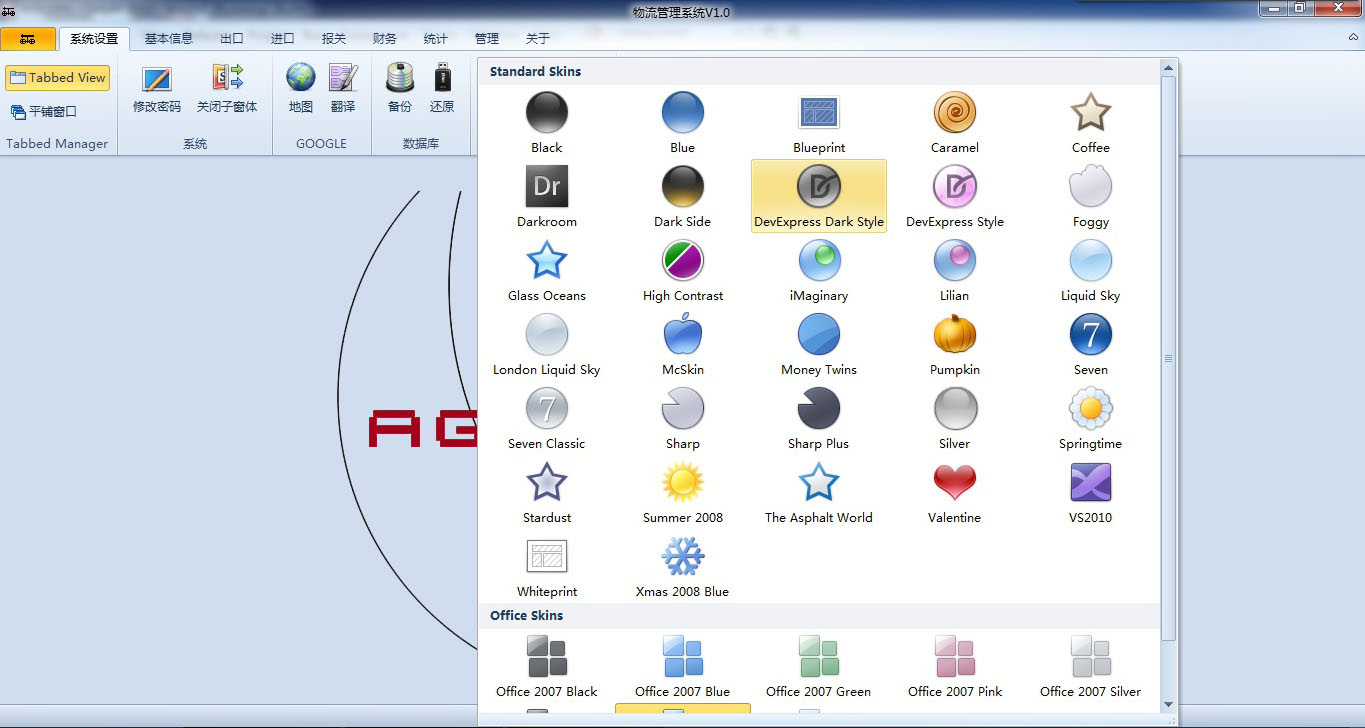Choose the Caramel skin
Viewport: 1365px width, 728px height.
pyautogui.click(x=954, y=113)
